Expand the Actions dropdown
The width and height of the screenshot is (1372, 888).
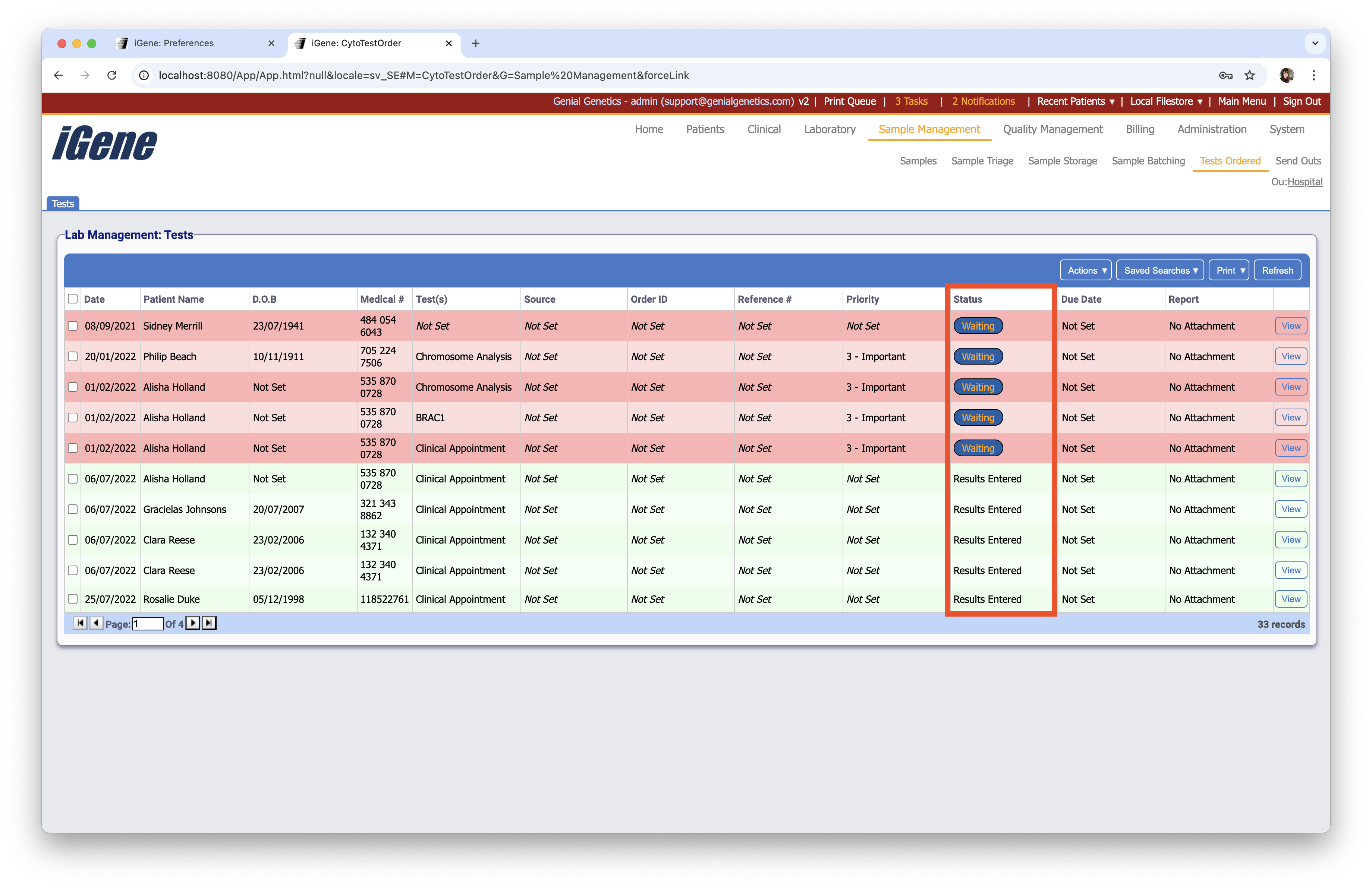pyautogui.click(x=1086, y=270)
